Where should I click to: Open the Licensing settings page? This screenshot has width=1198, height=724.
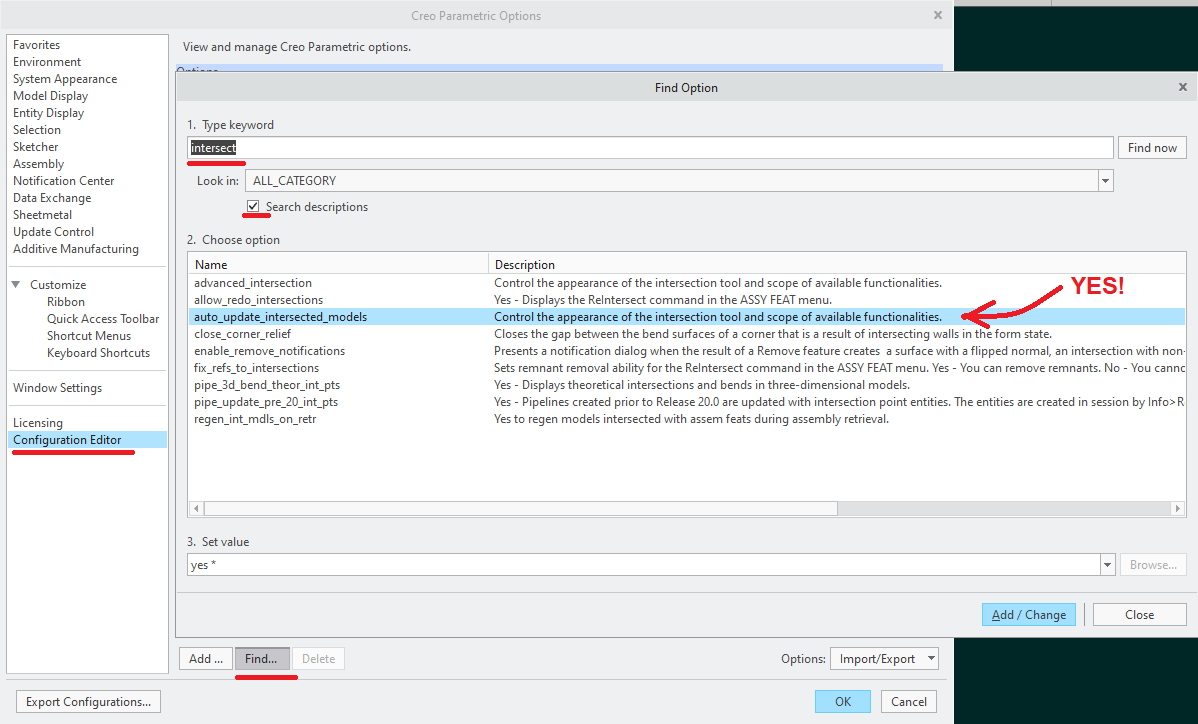pos(36,422)
